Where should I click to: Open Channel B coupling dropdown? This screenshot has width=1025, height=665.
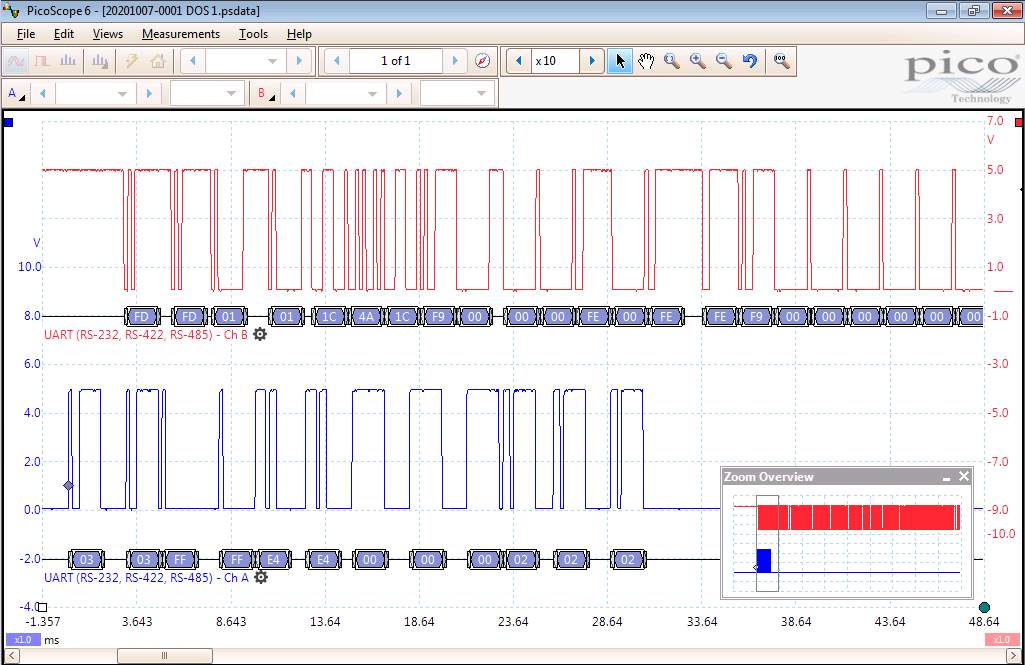pos(457,94)
